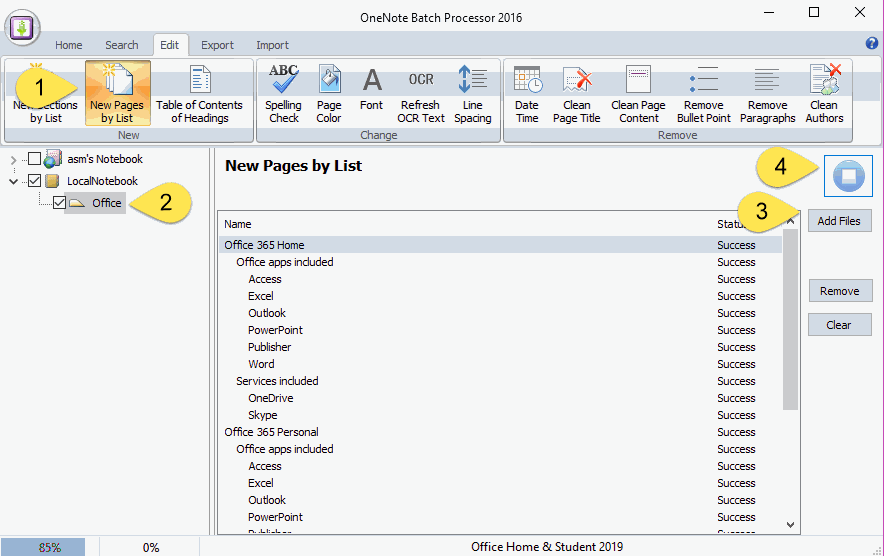Select the Edit tab
The image size is (884, 556).
[x=170, y=45]
